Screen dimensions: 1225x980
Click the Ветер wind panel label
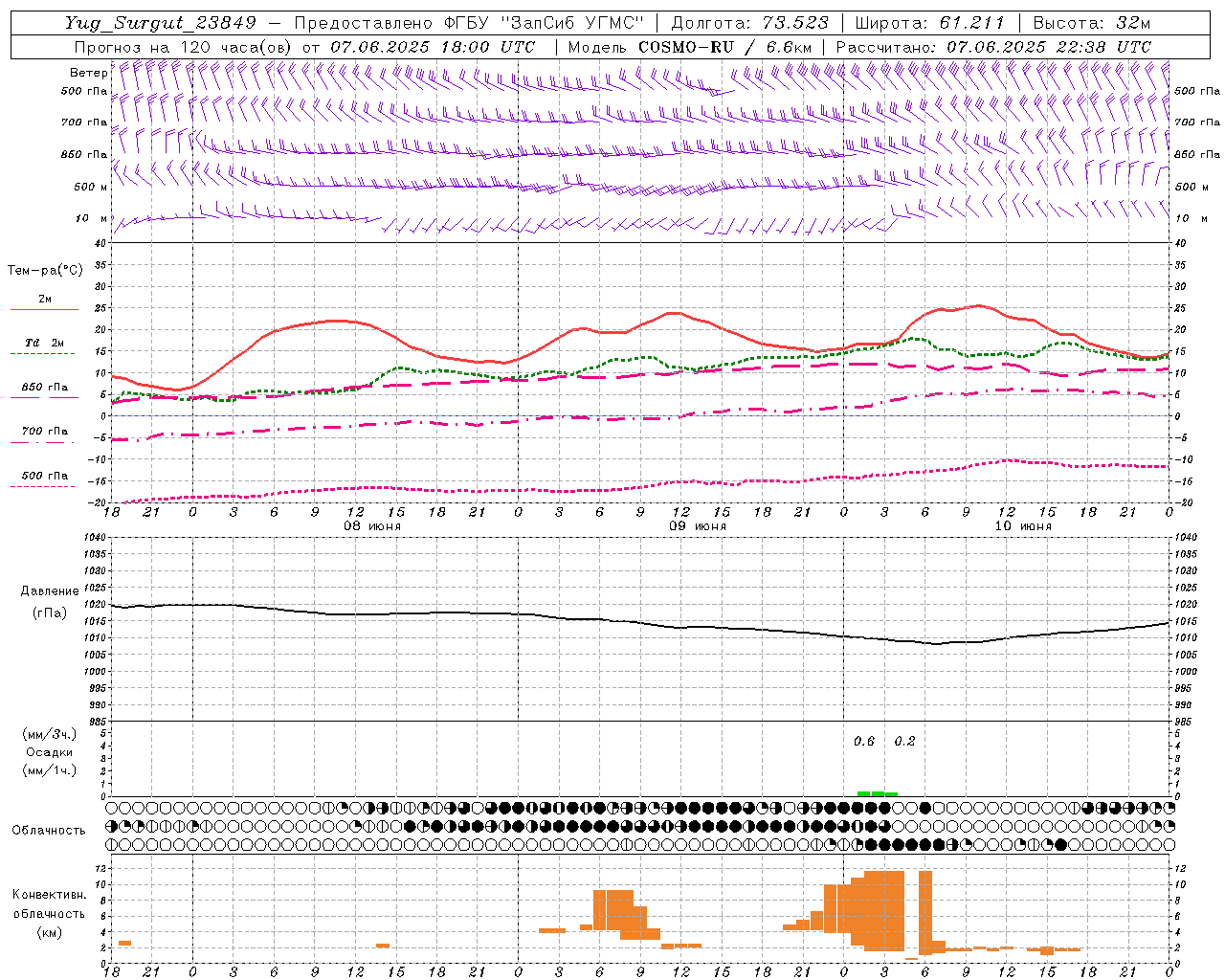click(88, 73)
